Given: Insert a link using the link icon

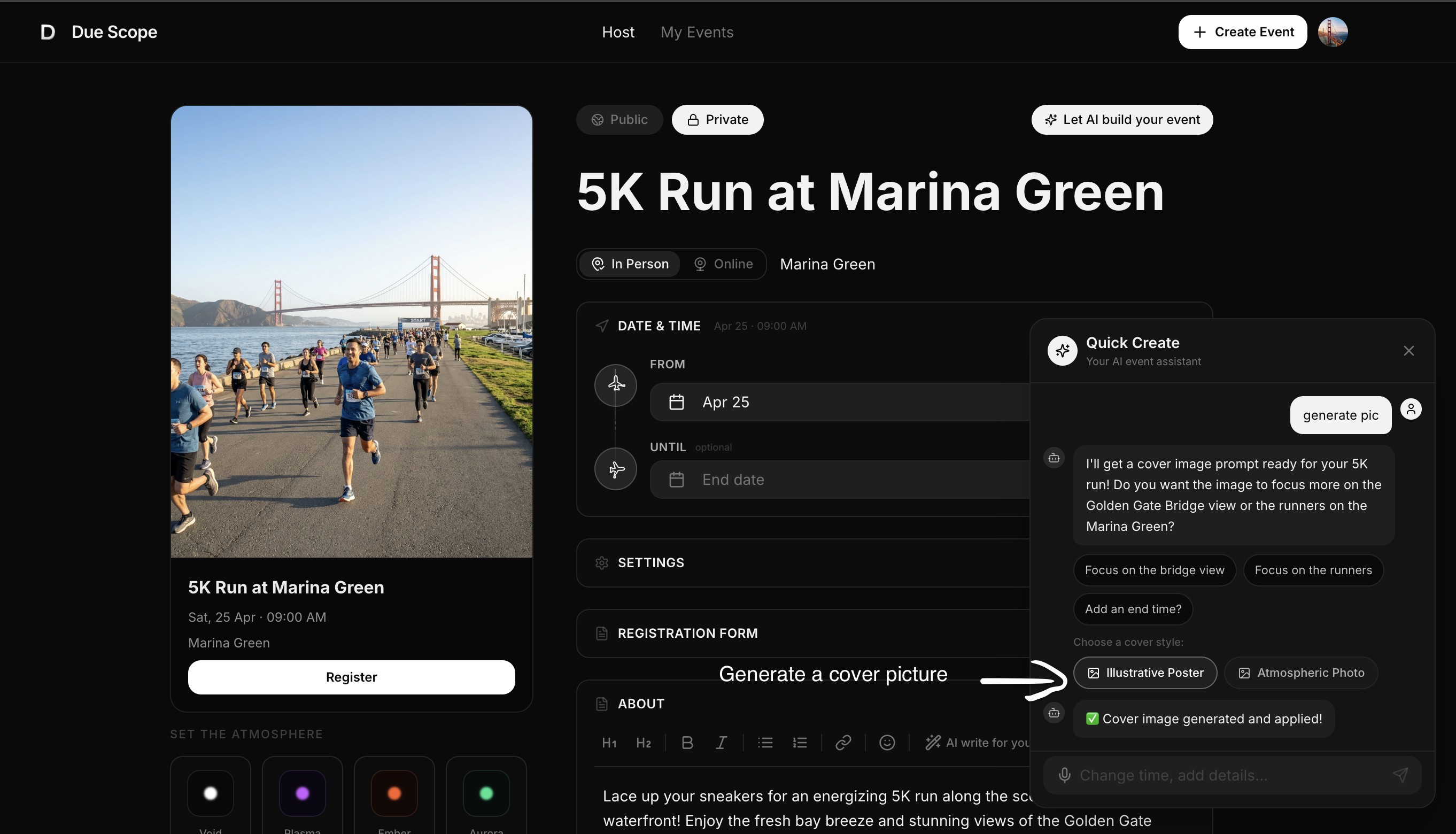Looking at the screenshot, I should 843,743.
